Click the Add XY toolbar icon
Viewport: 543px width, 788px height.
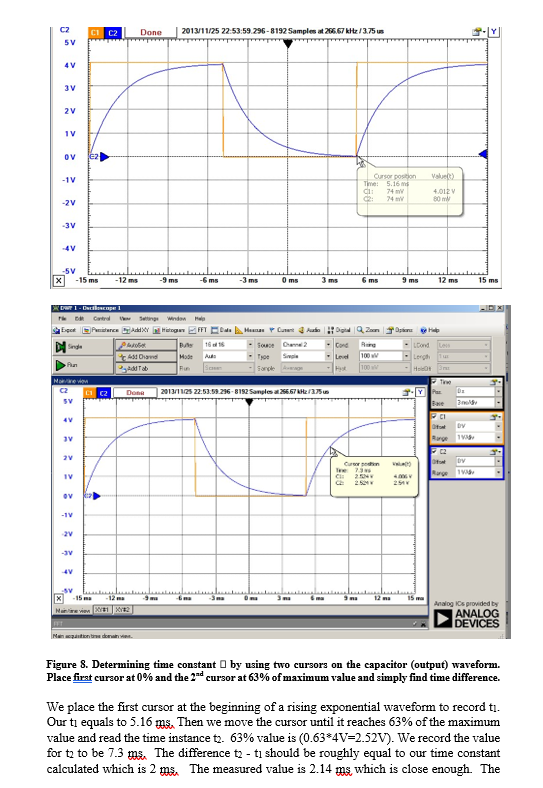(136, 330)
